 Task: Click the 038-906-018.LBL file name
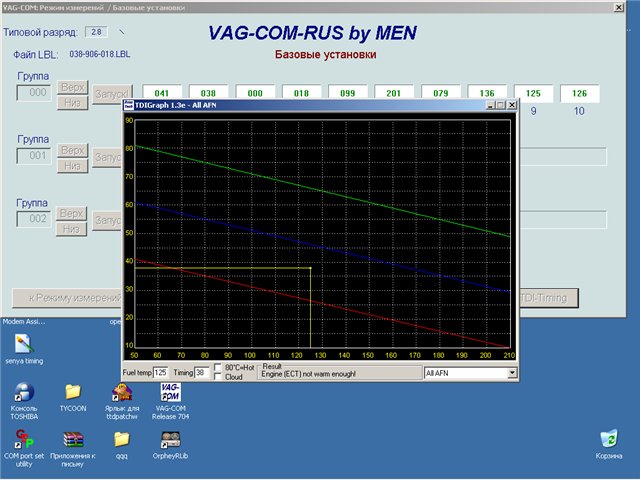coord(100,54)
